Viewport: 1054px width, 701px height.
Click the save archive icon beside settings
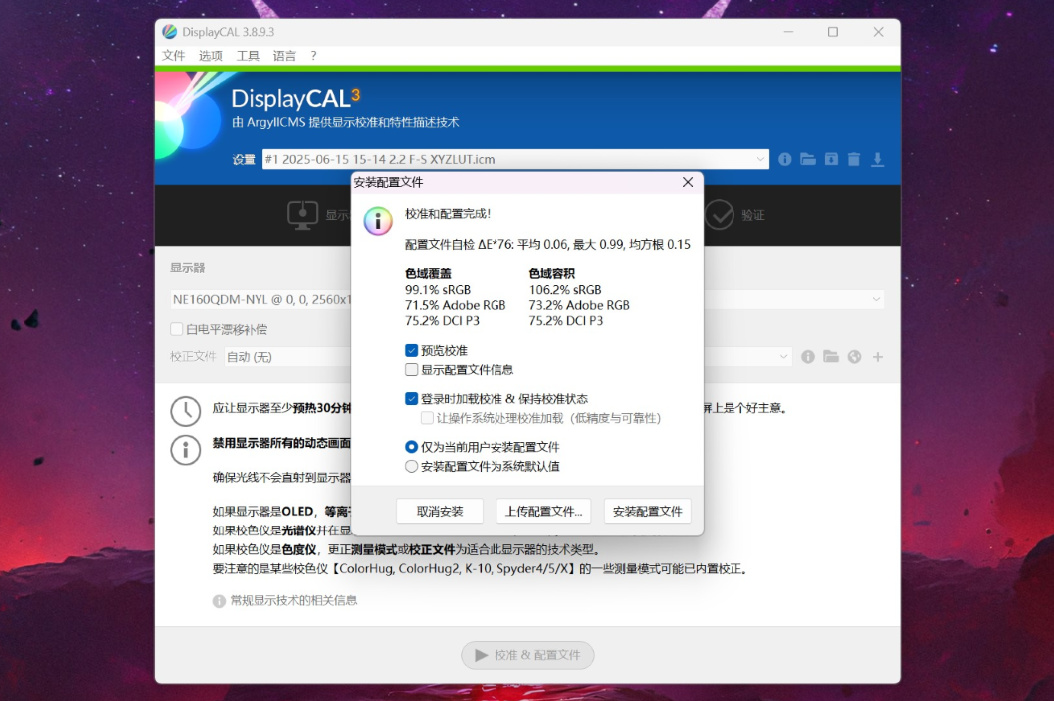(832, 159)
